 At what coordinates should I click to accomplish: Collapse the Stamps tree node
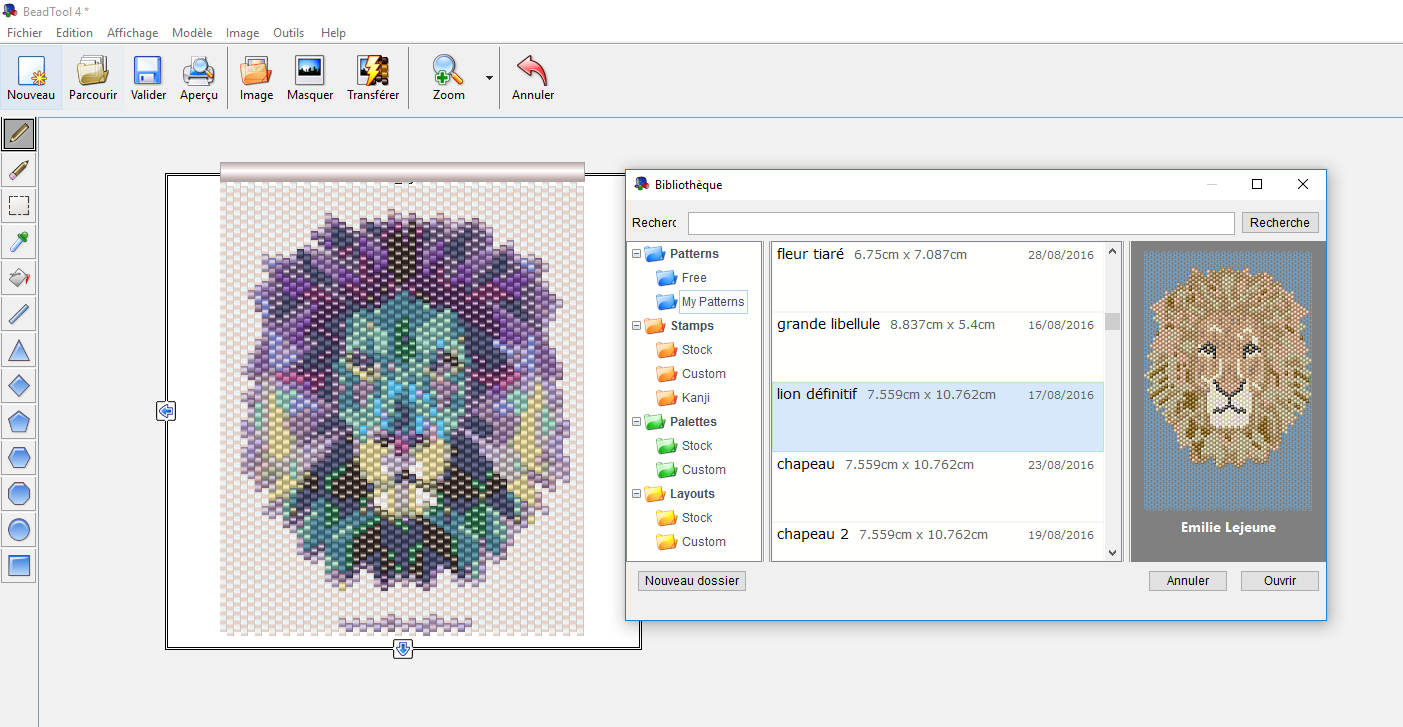coord(637,326)
